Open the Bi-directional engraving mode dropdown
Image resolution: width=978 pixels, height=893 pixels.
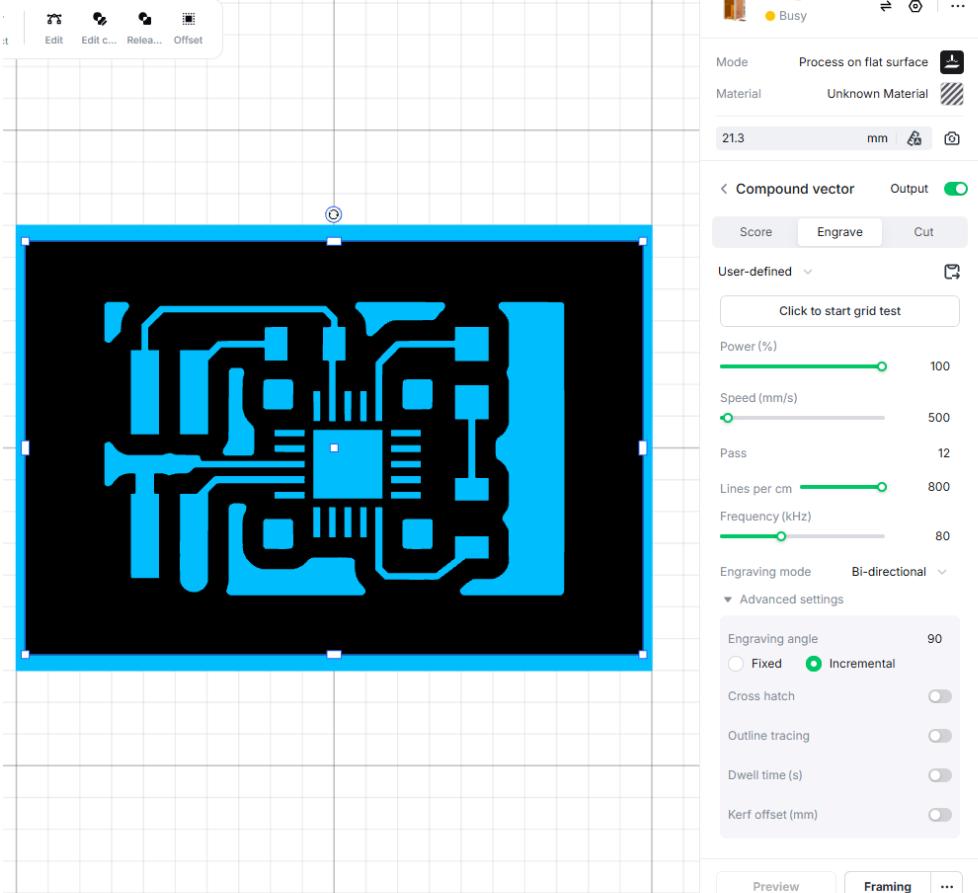897,572
